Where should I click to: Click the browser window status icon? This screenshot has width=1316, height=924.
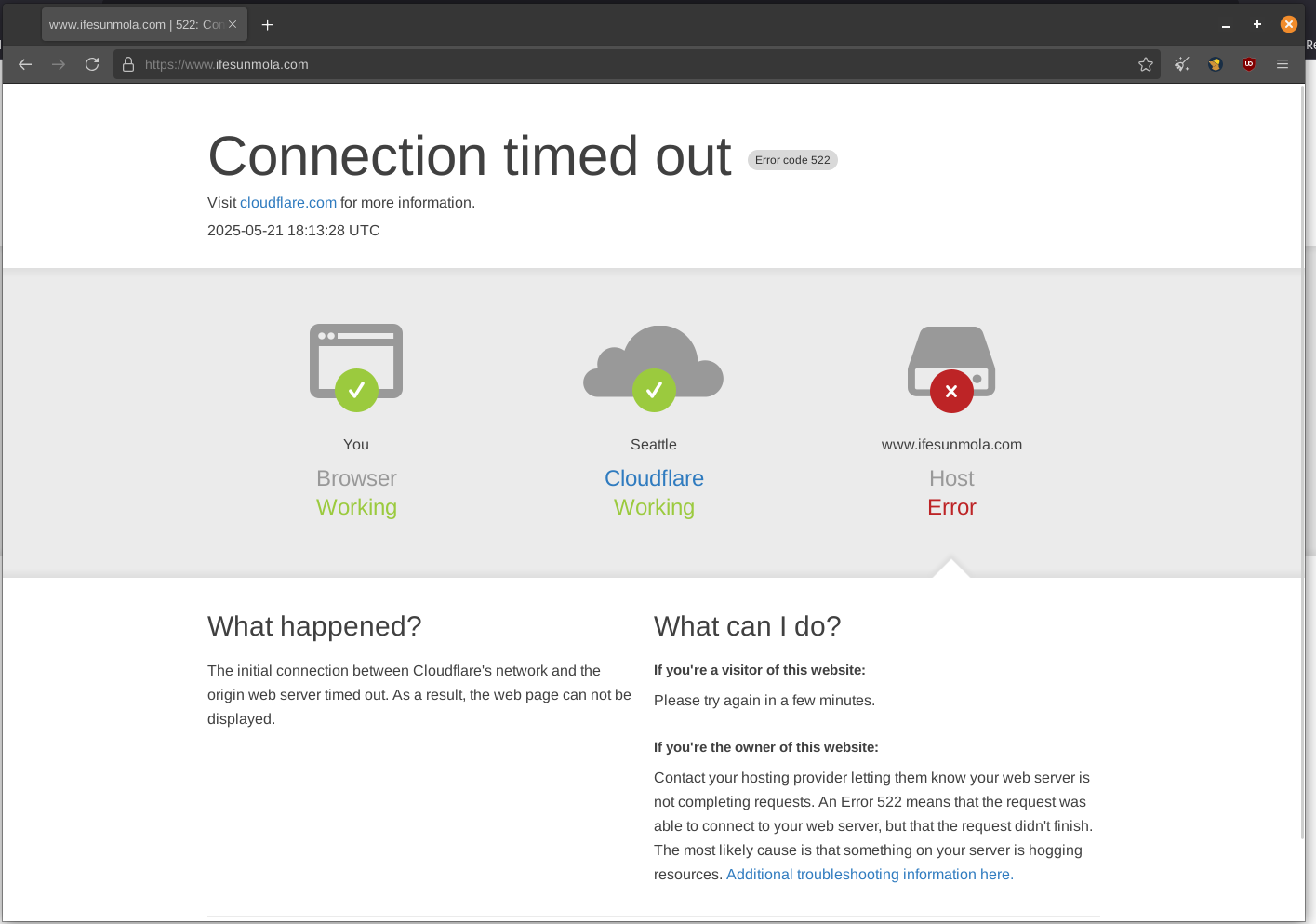pos(356,367)
